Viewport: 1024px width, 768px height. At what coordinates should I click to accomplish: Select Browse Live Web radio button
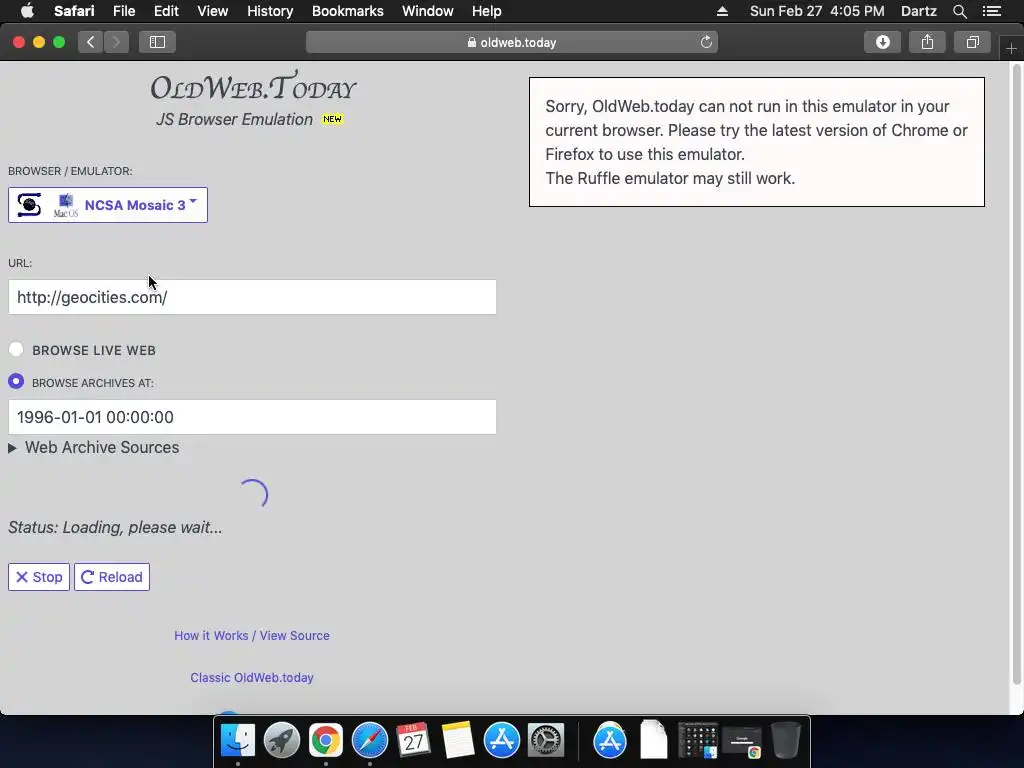(x=16, y=349)
